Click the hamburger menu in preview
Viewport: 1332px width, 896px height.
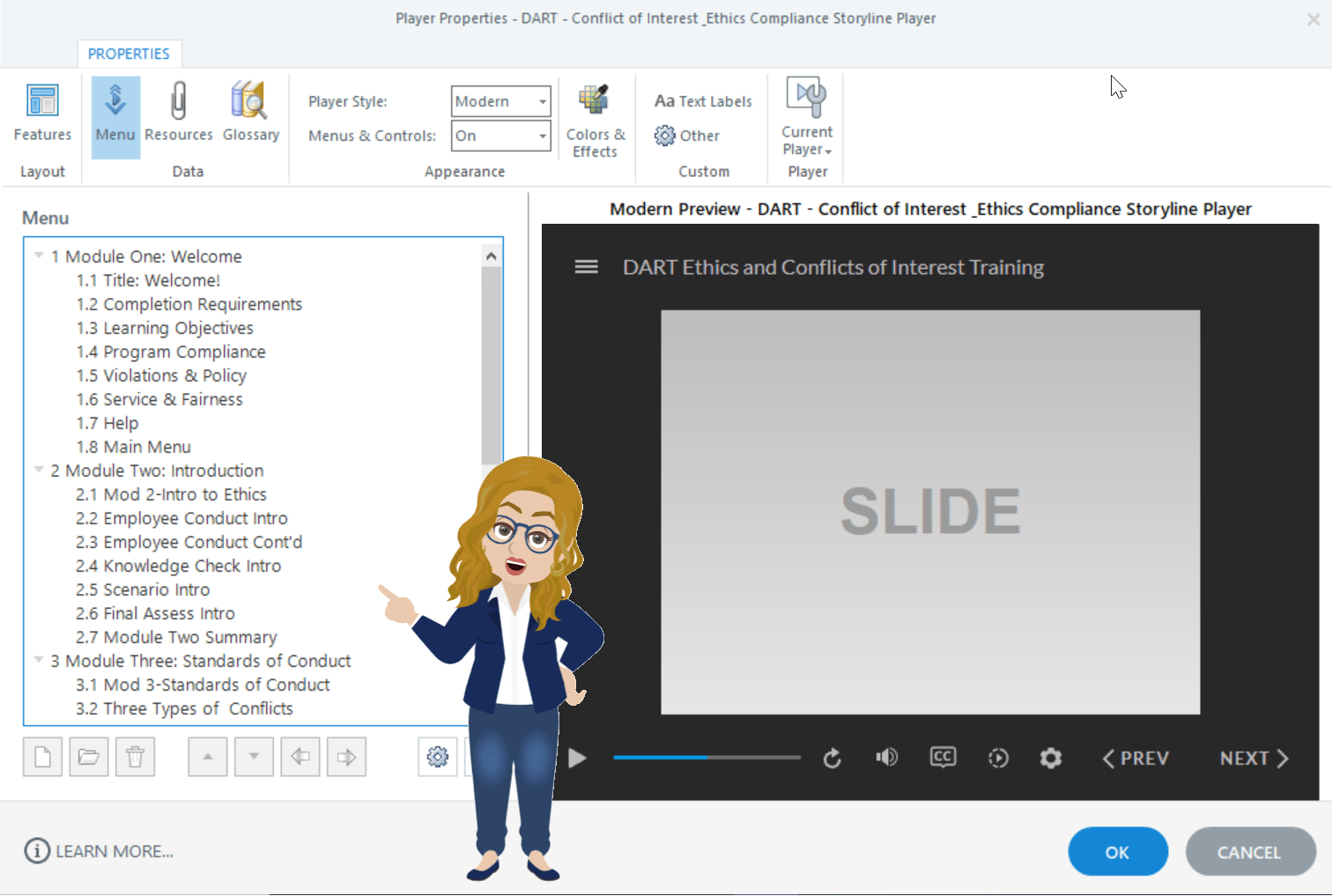click(587, 267)
